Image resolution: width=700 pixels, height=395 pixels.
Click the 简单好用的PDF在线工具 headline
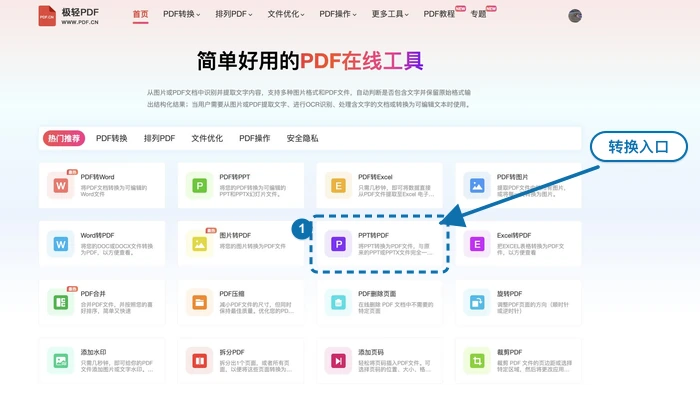tap(310, 61)
